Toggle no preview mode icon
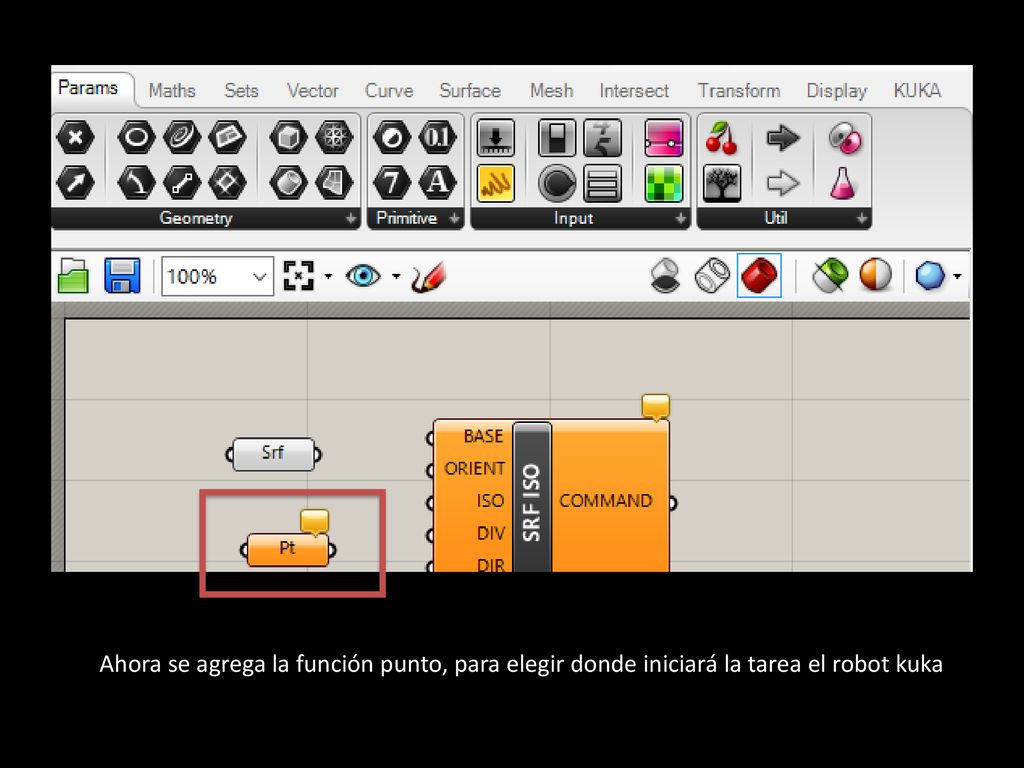 (x=665, y=276)
